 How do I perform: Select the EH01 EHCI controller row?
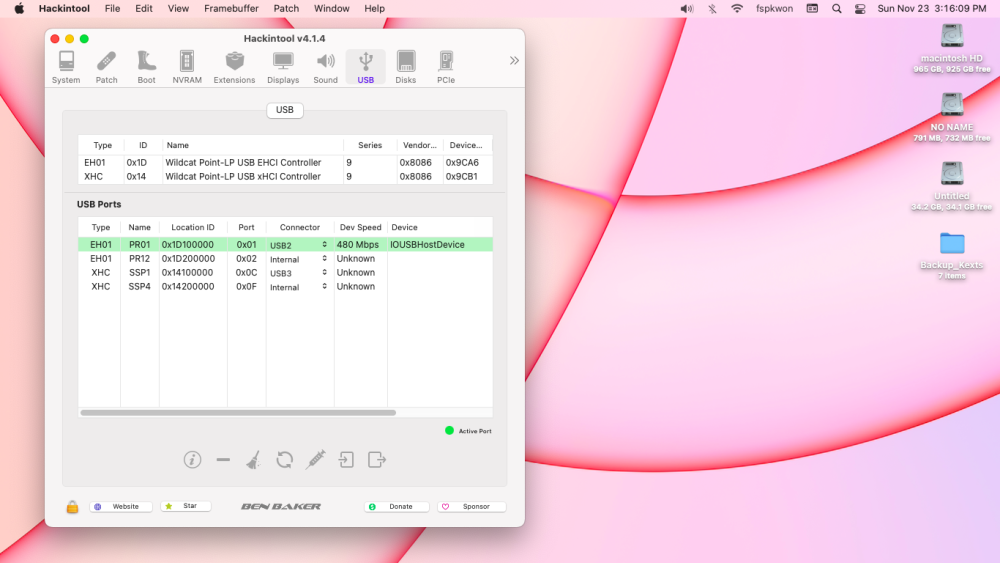coord(285,163)
